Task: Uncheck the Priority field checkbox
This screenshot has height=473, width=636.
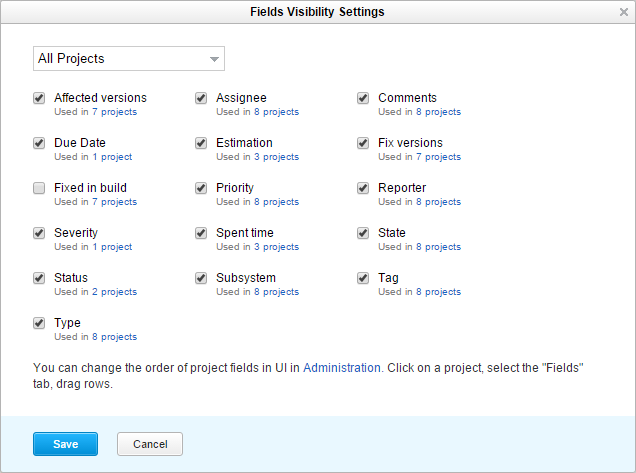Action: tap(201, 188)
